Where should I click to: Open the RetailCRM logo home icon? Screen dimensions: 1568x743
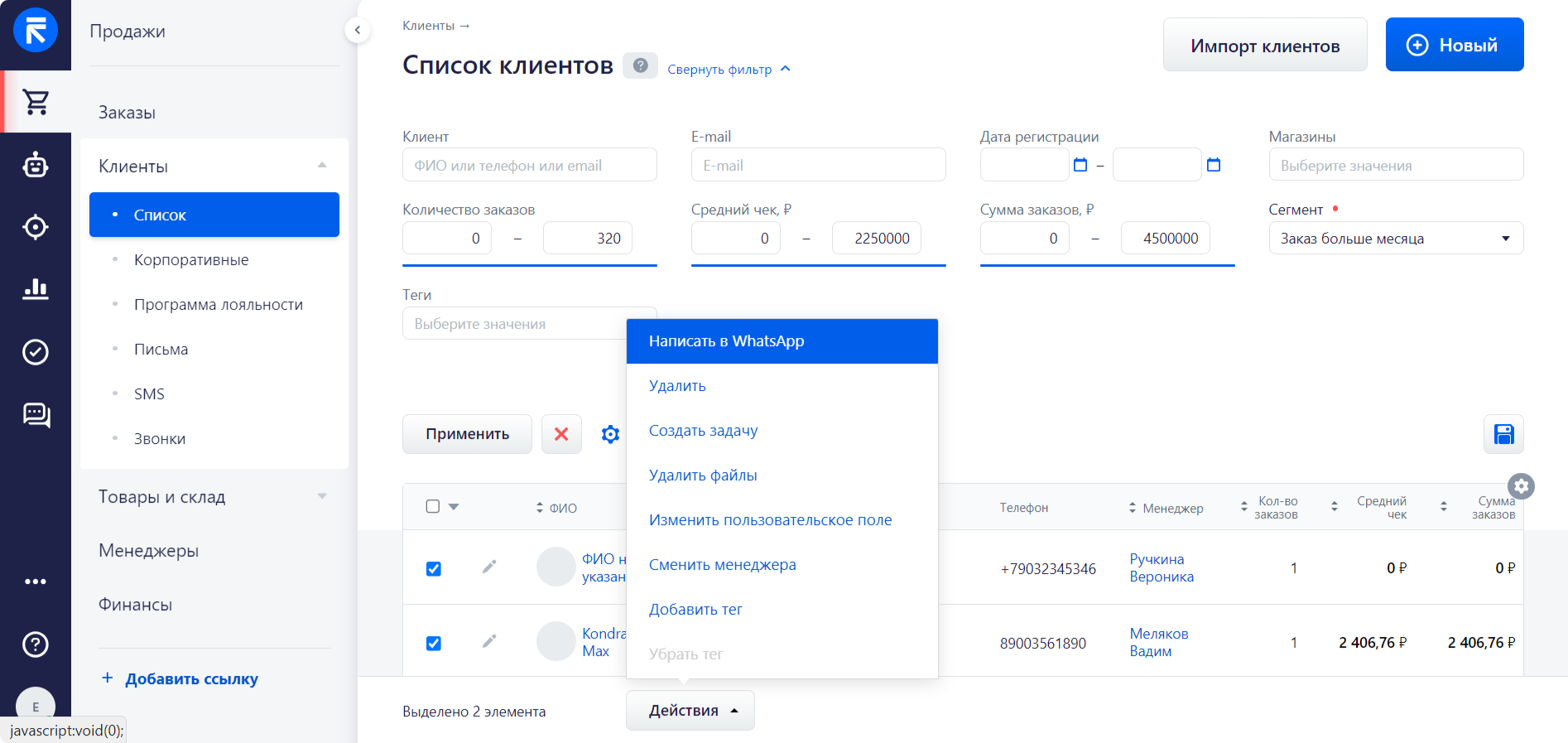tap(36, 31)
